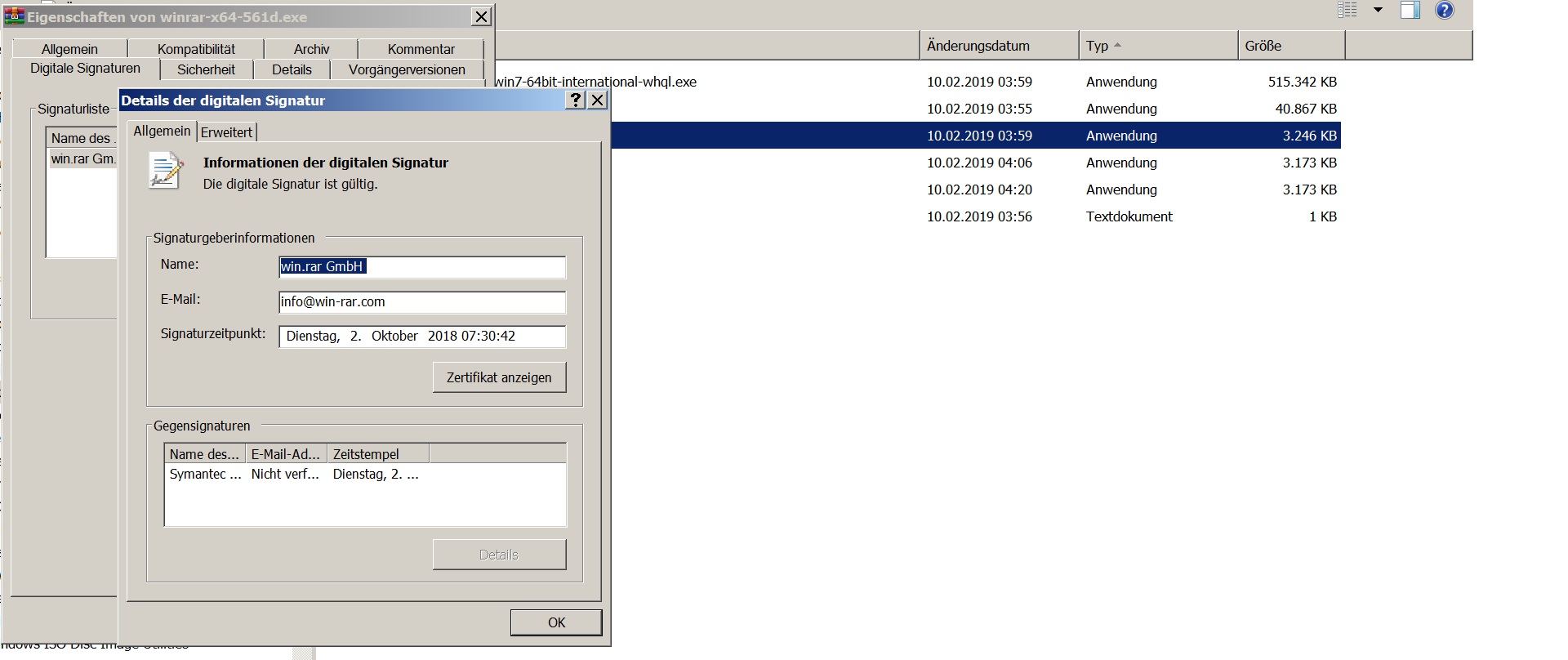Click the Name field with win.rar GmbH

422,267
